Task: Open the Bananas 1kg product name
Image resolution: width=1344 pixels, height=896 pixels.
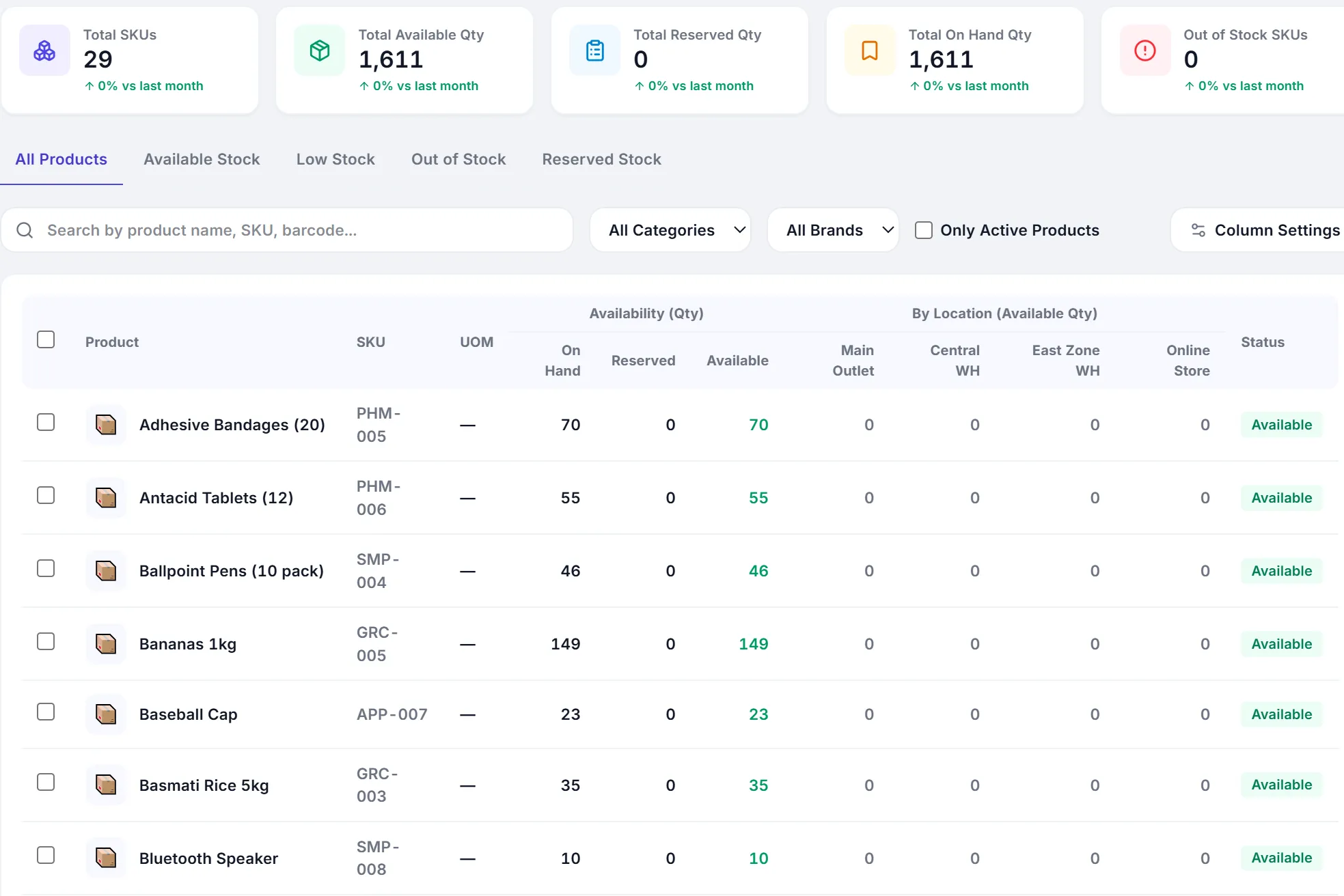Action: point(188,644)
